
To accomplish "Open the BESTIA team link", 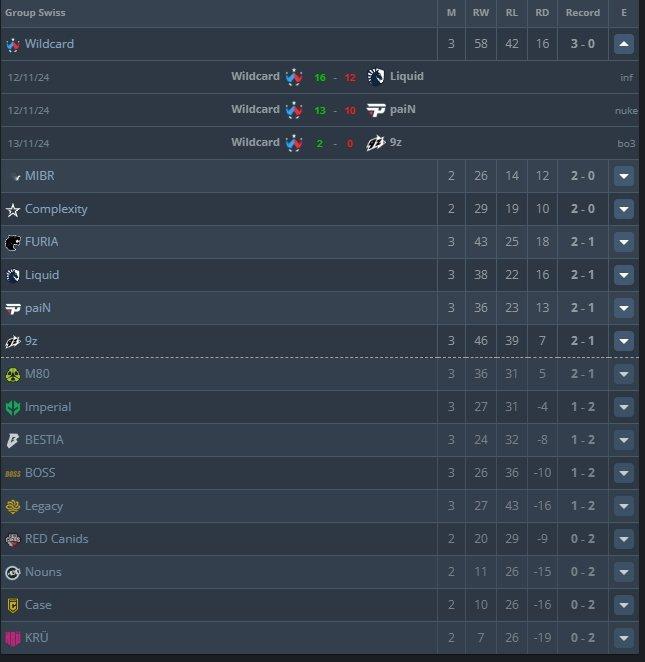I will point(44,440).
